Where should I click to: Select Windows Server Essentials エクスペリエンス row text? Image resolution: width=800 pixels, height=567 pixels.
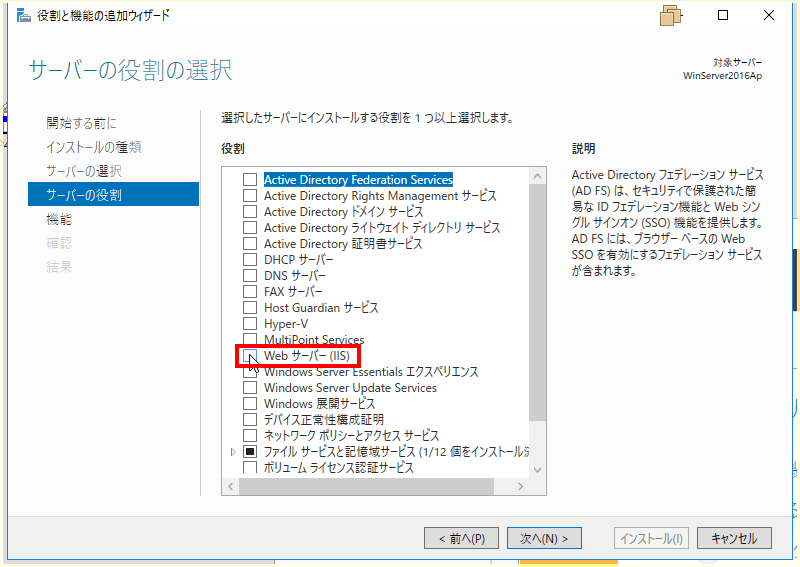(371, 372)
